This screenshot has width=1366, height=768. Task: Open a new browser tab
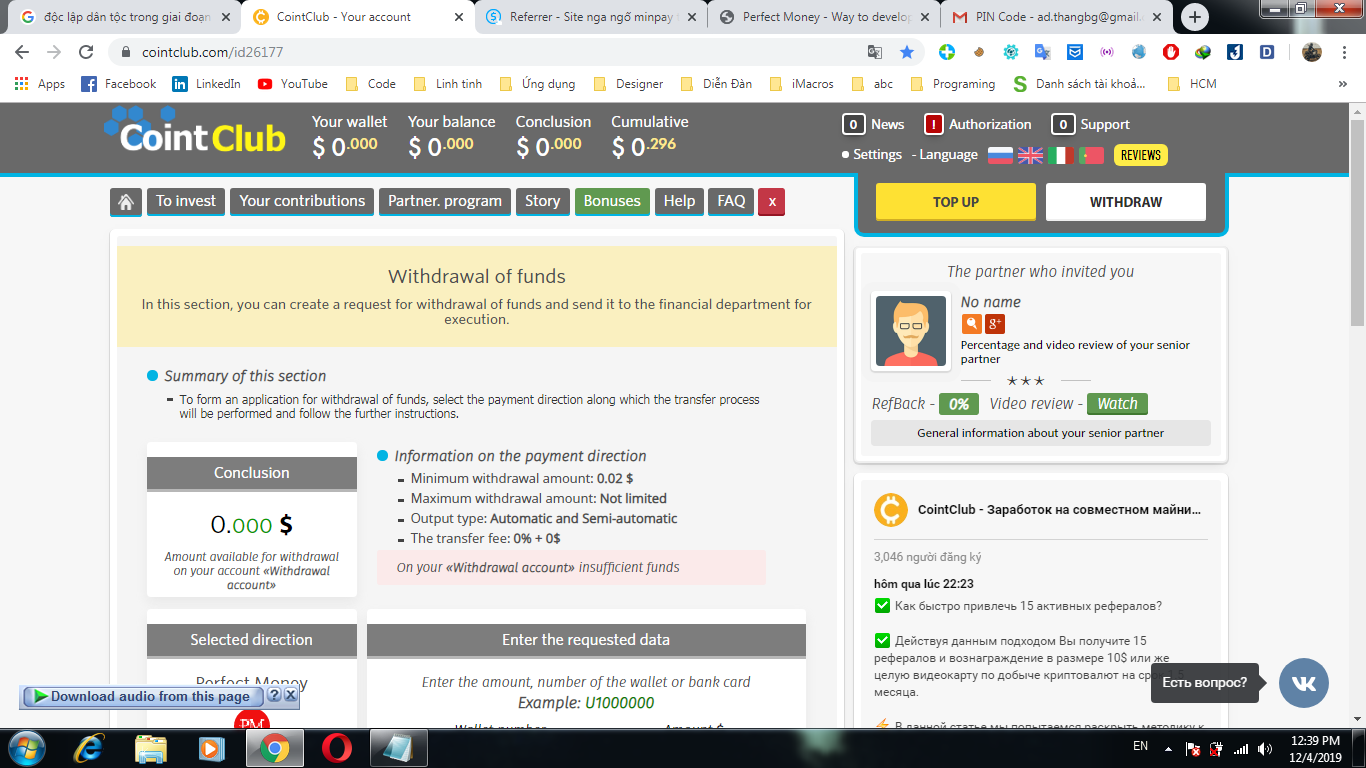pyautogui.click(x=1195, y=17)
